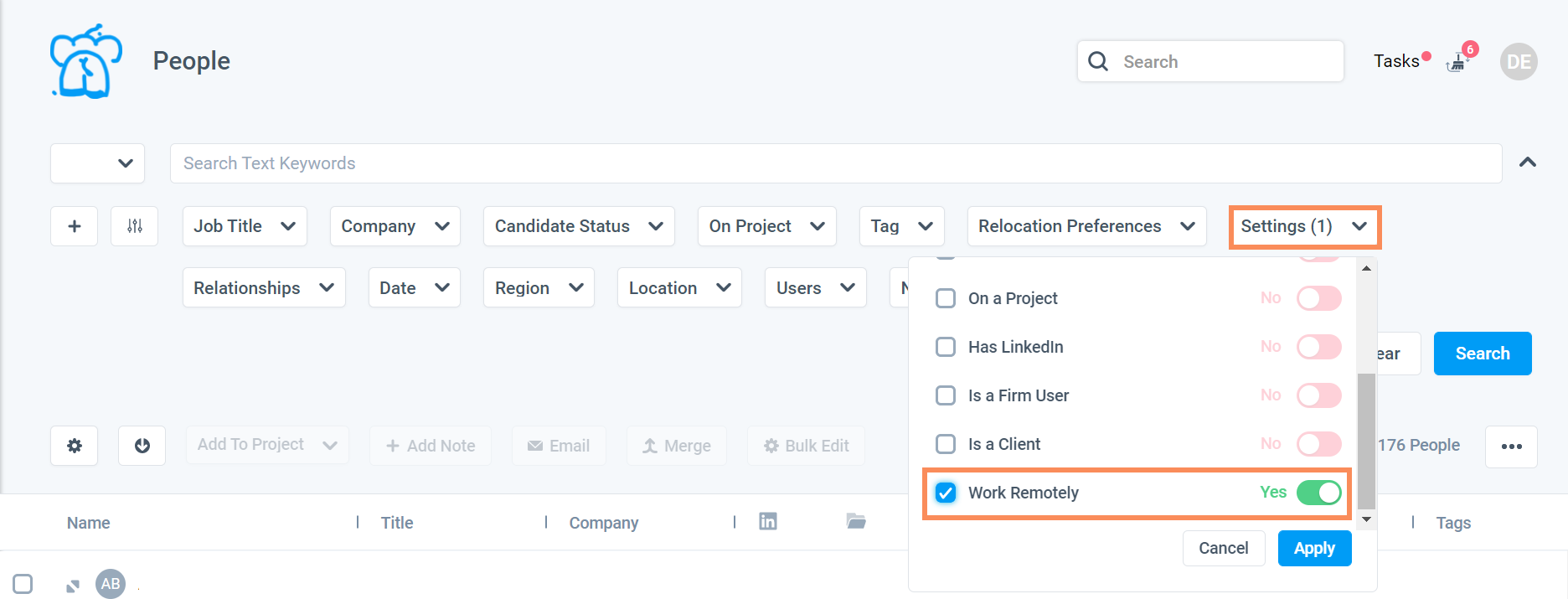Apply the settings filter selection
The width and height of the screenshot is (1568, 599).
tap(1314, 549)
